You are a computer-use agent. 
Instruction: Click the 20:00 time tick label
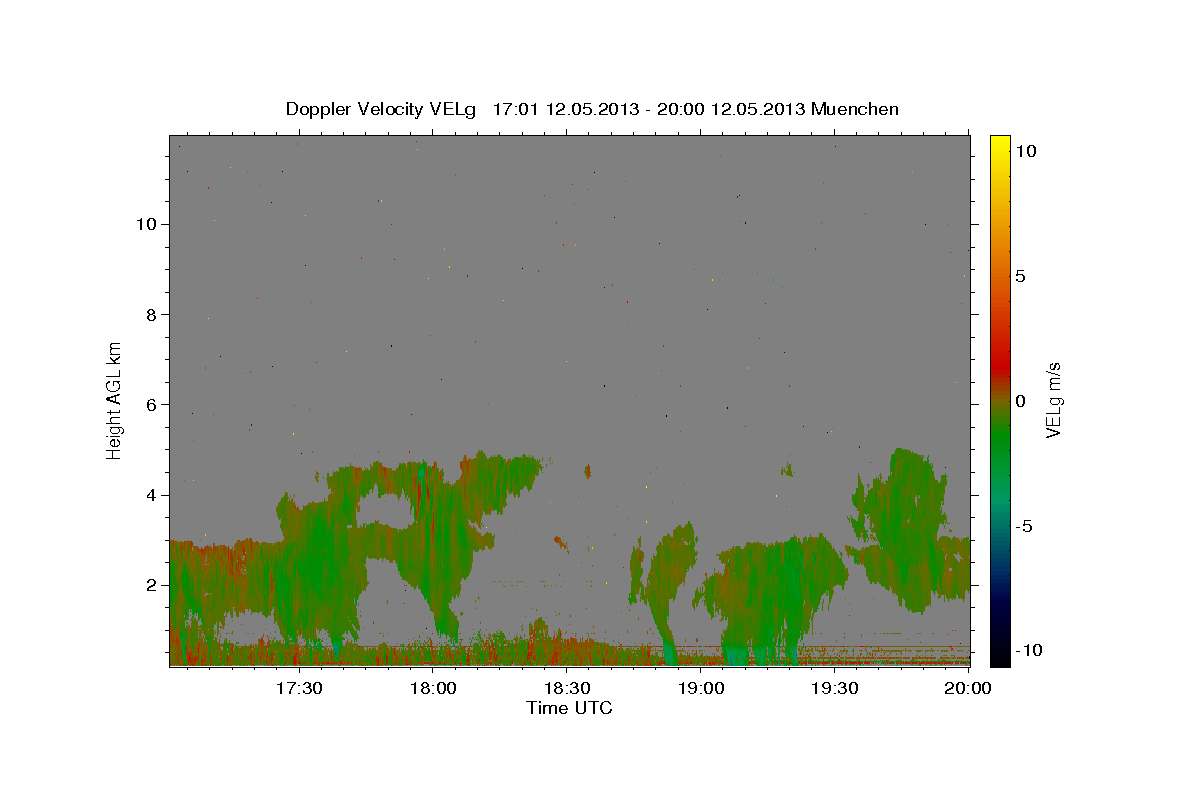coord(968,688)
